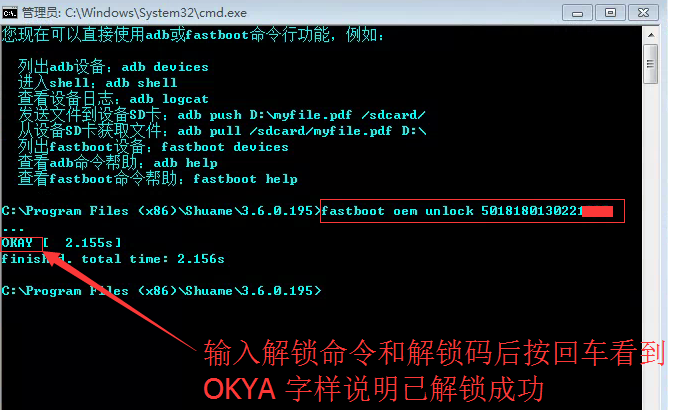Click the latest empty command prompt line
Viewport: 686px width, 410px height.
coord(161,291)
